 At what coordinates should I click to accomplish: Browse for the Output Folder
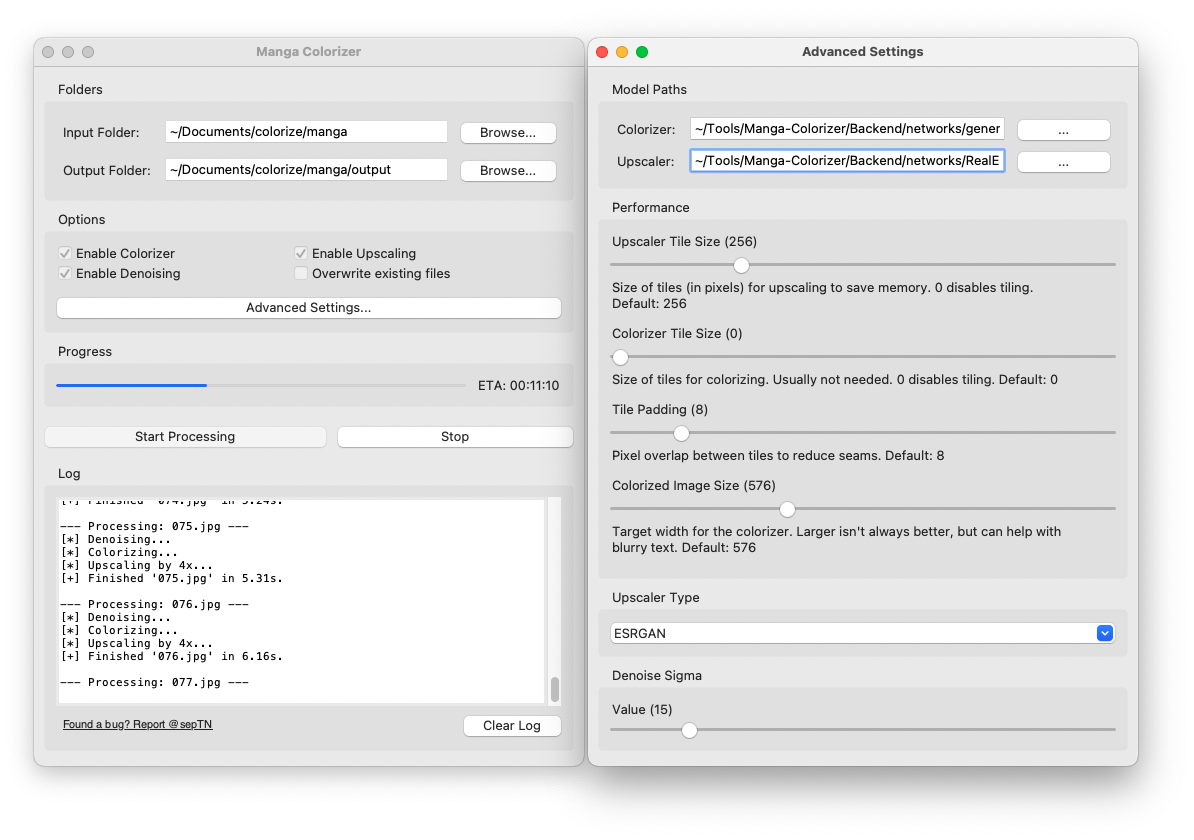(508, 170)
